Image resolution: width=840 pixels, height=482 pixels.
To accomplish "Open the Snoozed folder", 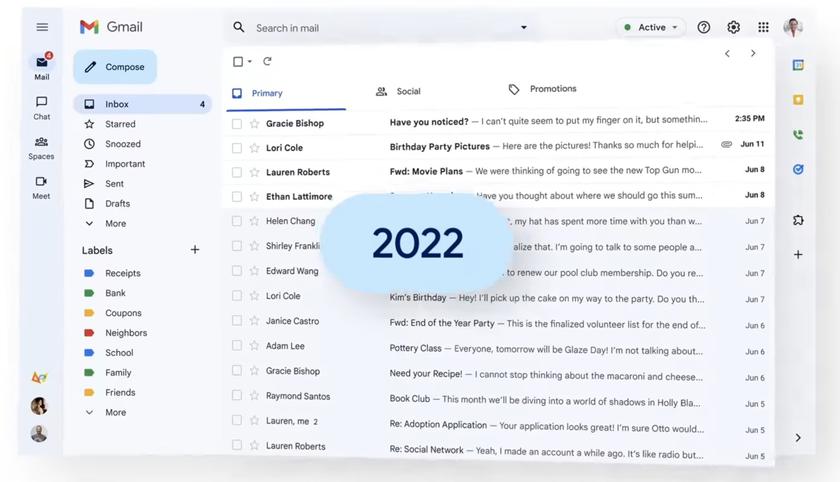I will click(123, 144).
